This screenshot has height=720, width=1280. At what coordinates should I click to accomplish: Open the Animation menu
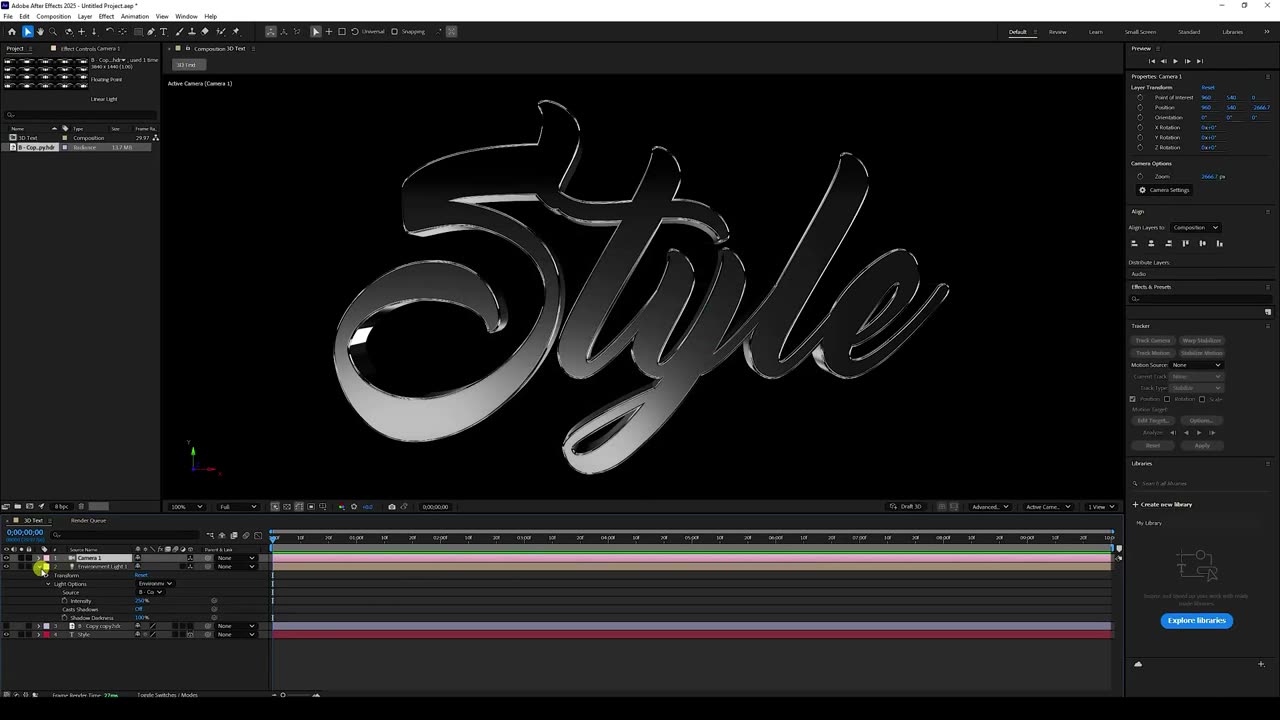coord(135,17)
